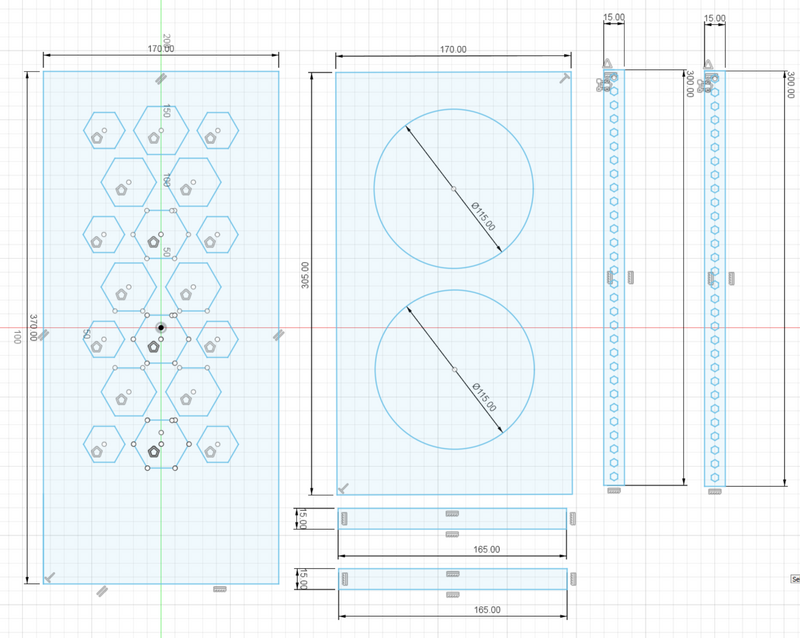
Task: Click the polygon constraint icon inside the top-center hexagon
Action: tap(154, 138)
